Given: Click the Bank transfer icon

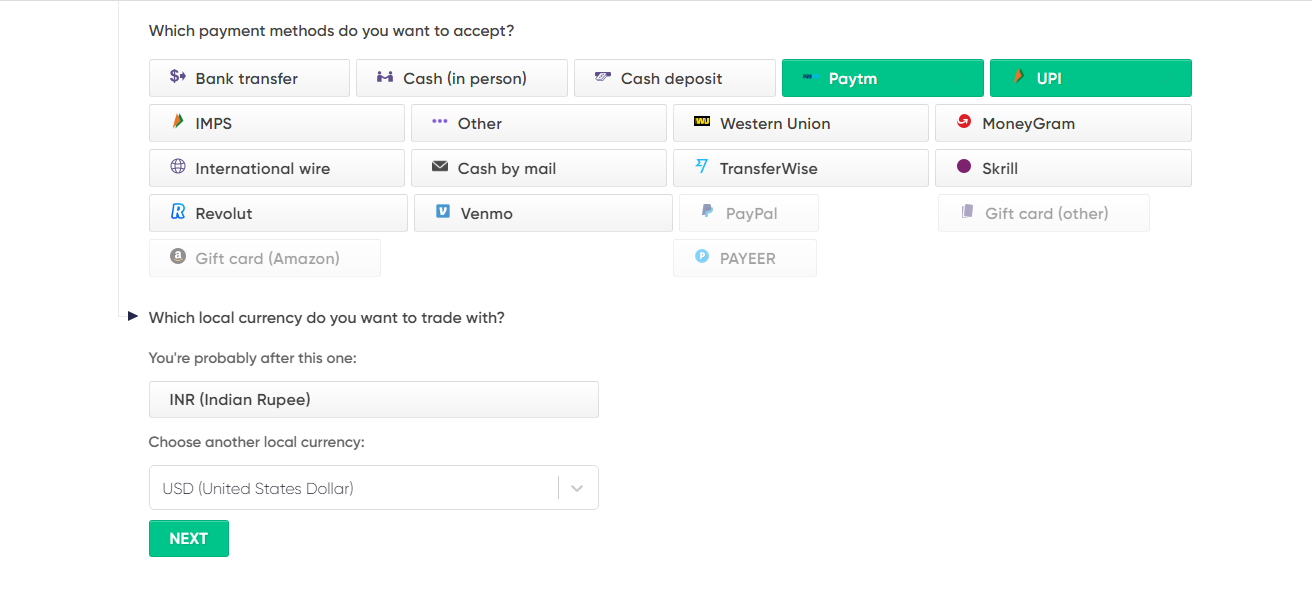Looking at the screenshot, I should [x=178, y=76].
